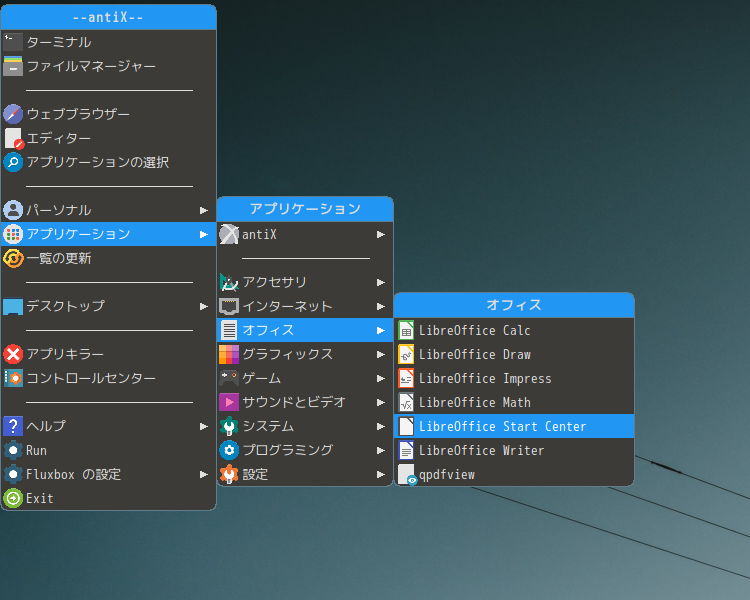Open サウンドとビデオ category label
The height and width of the screenshot is (600, 750).
tap(294, 402)
